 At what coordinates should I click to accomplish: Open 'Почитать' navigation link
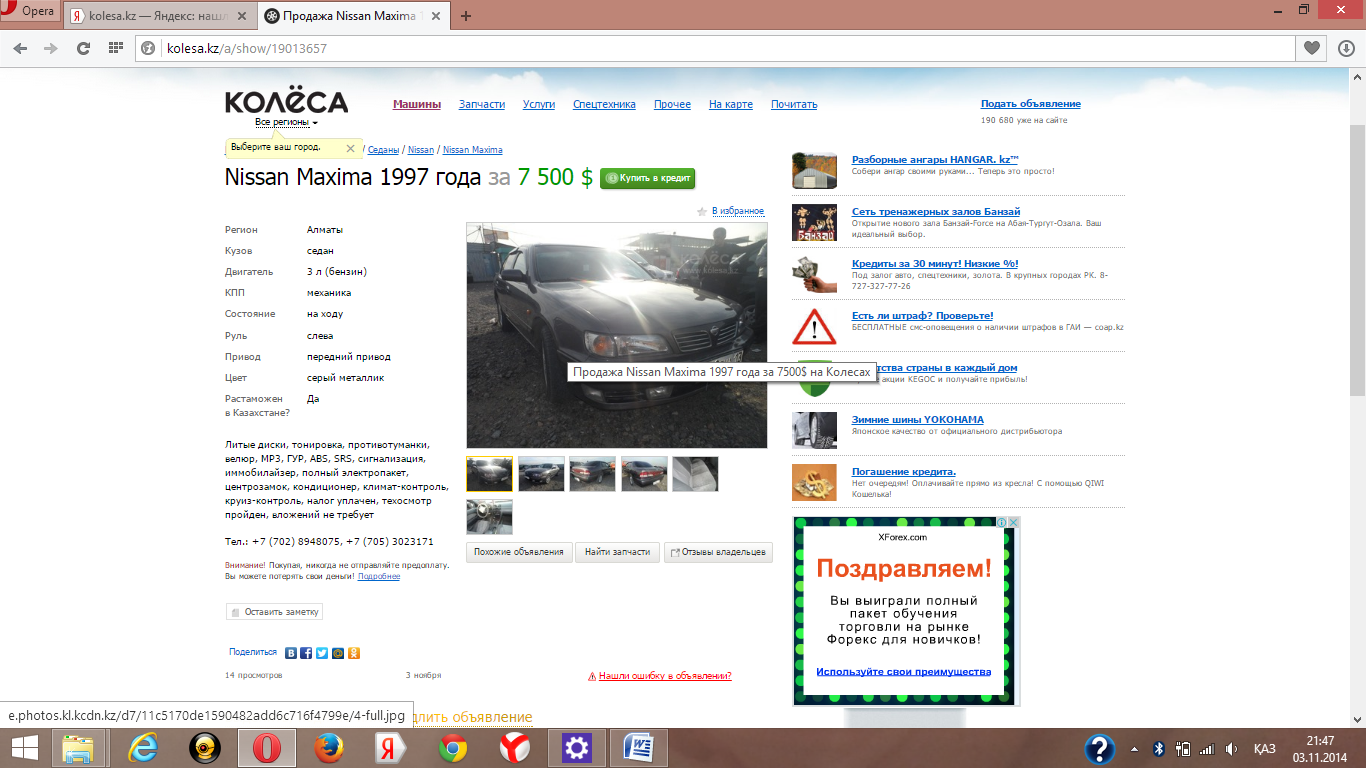point(794,104)
